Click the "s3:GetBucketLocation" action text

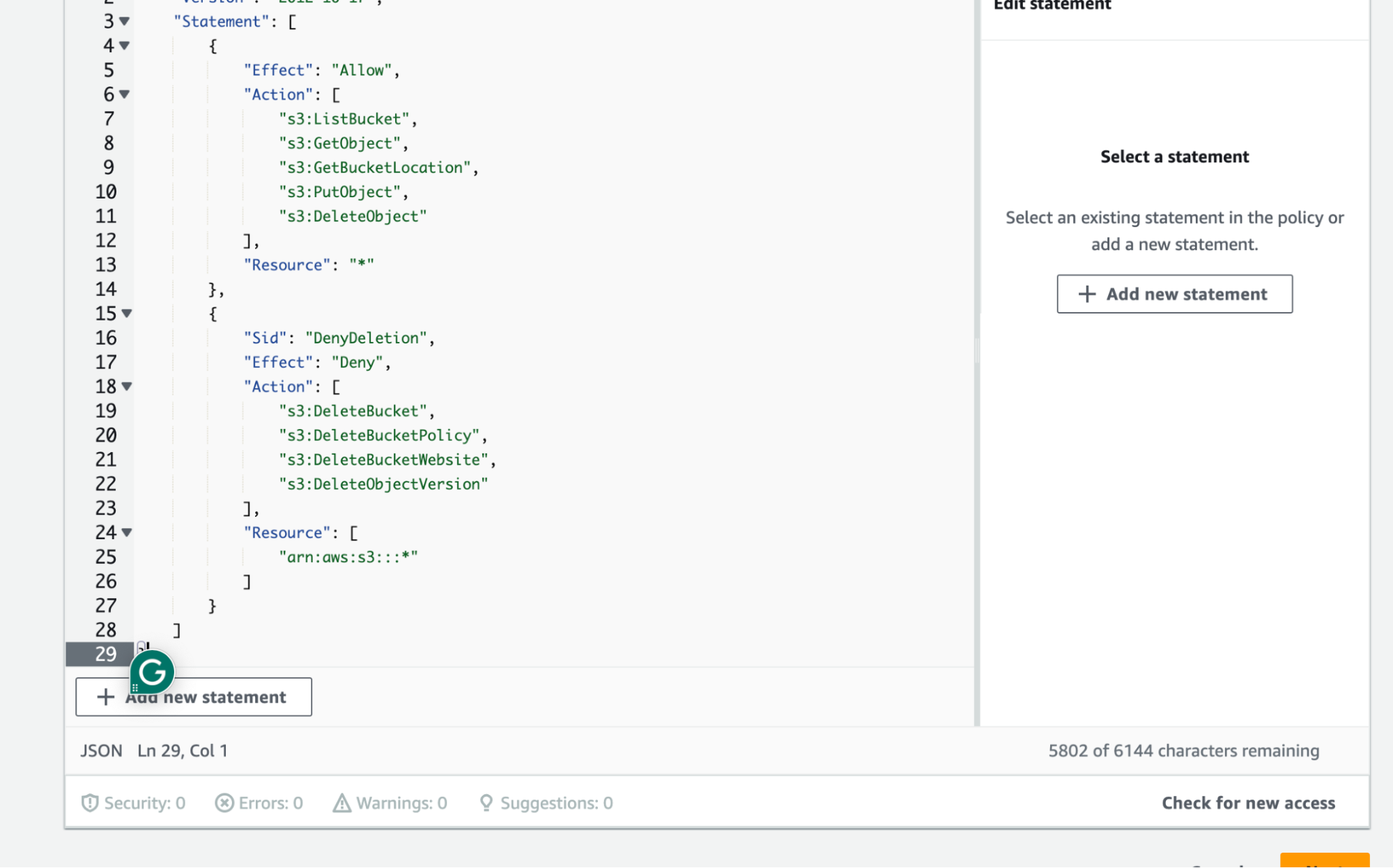[375, 168]
